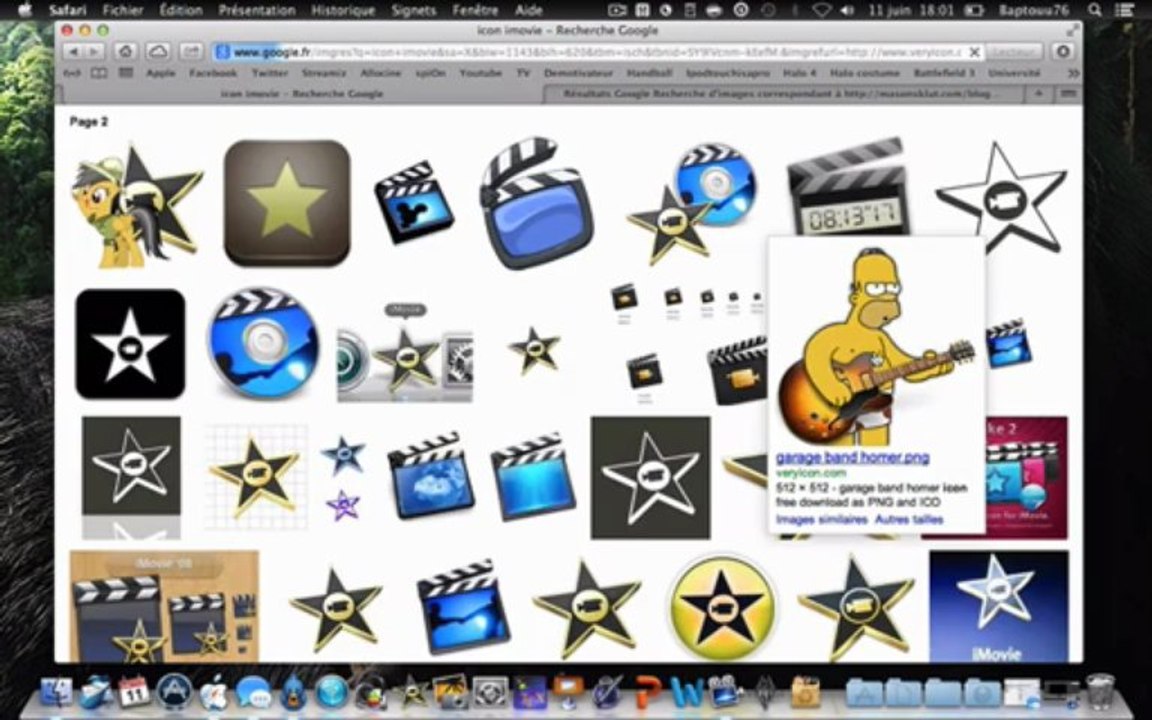Open the Historique menu
Viewport: 1152px width, 720px height.
[343, 10]
